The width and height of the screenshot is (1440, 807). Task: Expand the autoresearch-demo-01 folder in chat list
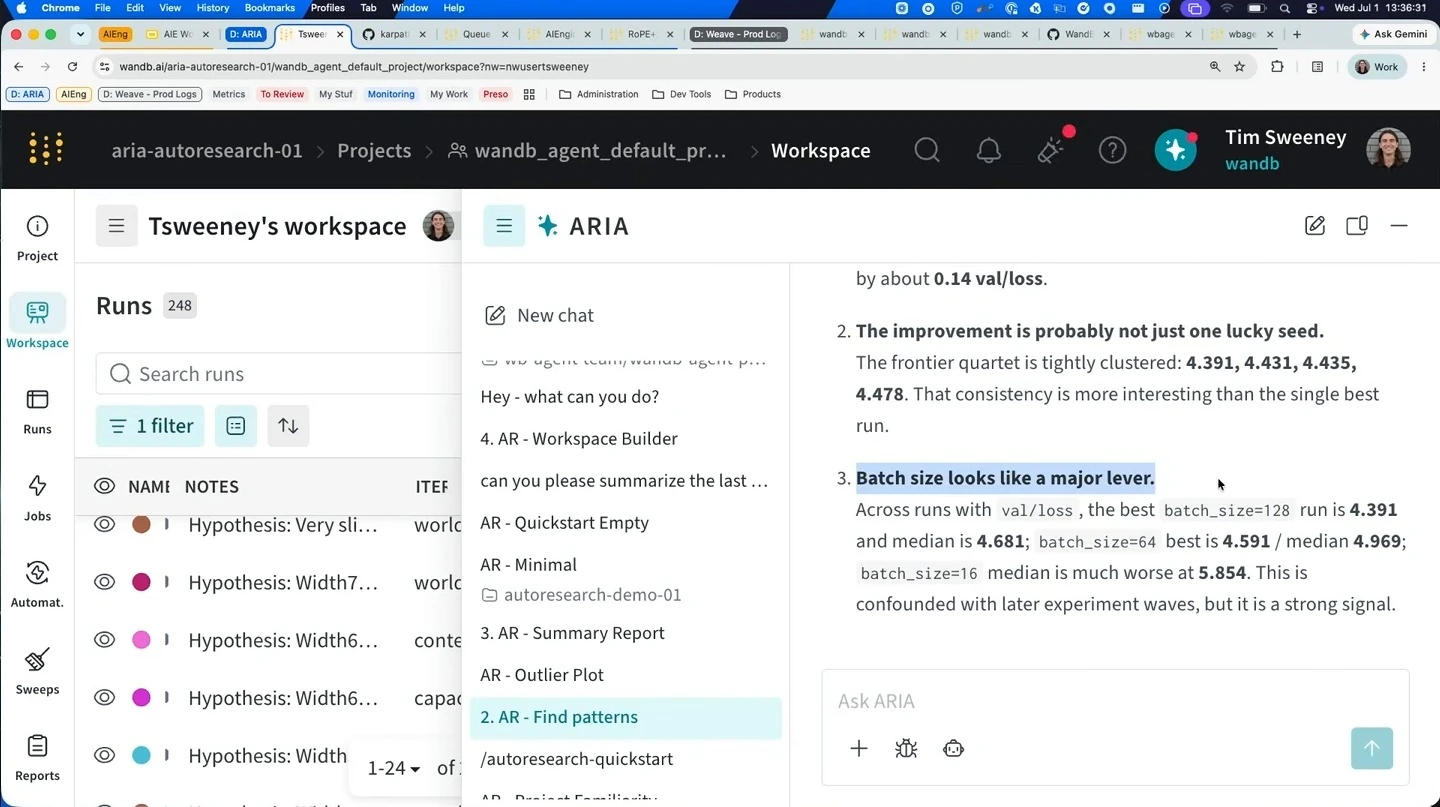click(581, 595)
